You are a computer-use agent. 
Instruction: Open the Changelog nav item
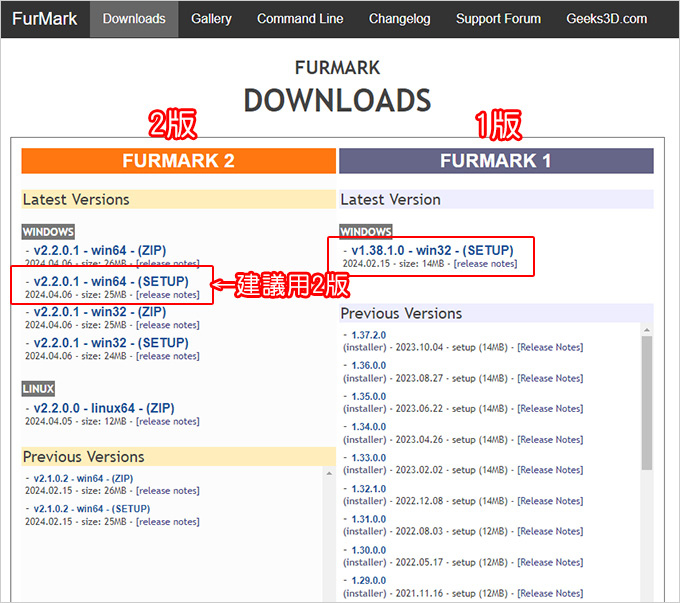(399, 19)
